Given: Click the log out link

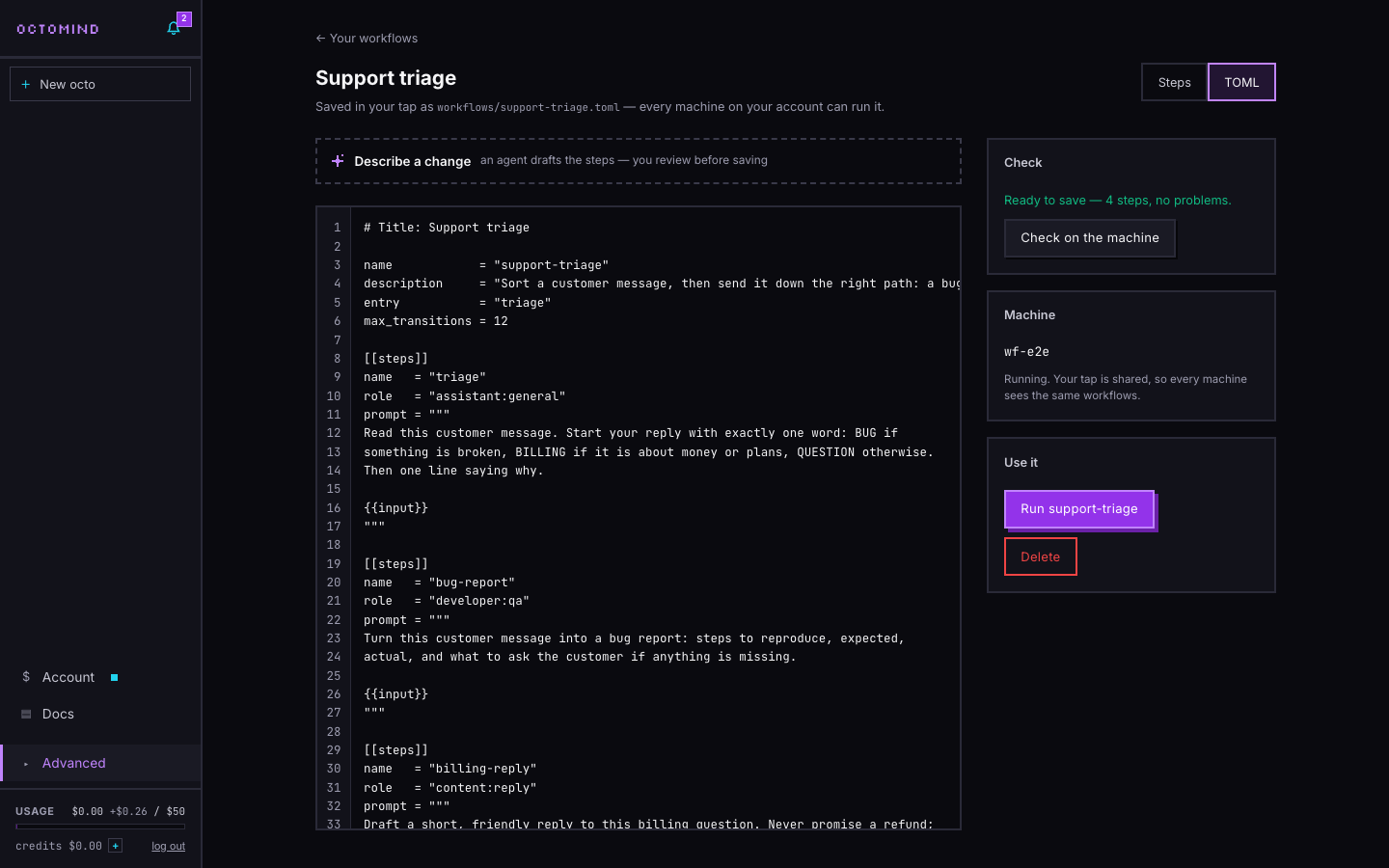Looking at the screenshot, I should tap(168, 846).
